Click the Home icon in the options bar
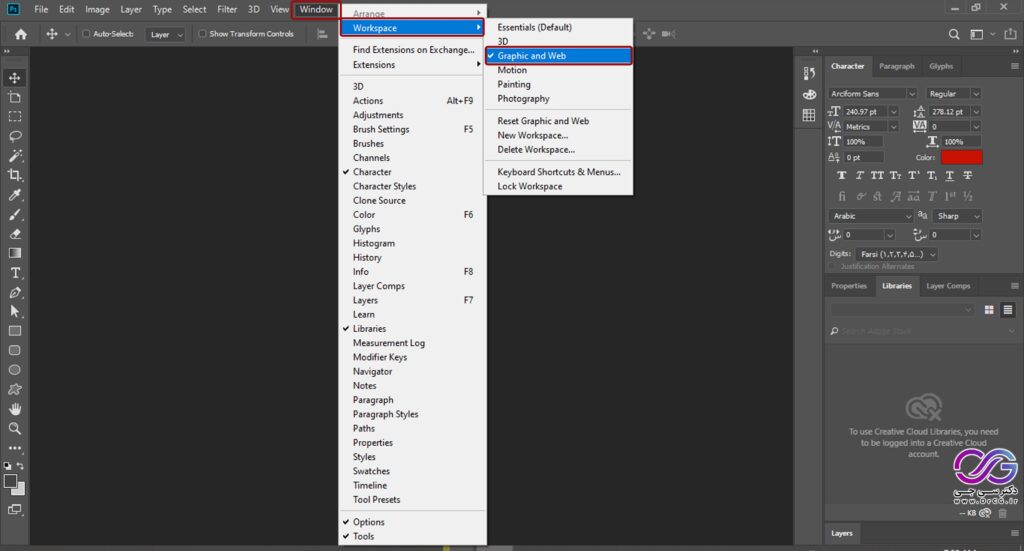The height and width of the screenshot is (551, 1024). click(x=21, y=34)
